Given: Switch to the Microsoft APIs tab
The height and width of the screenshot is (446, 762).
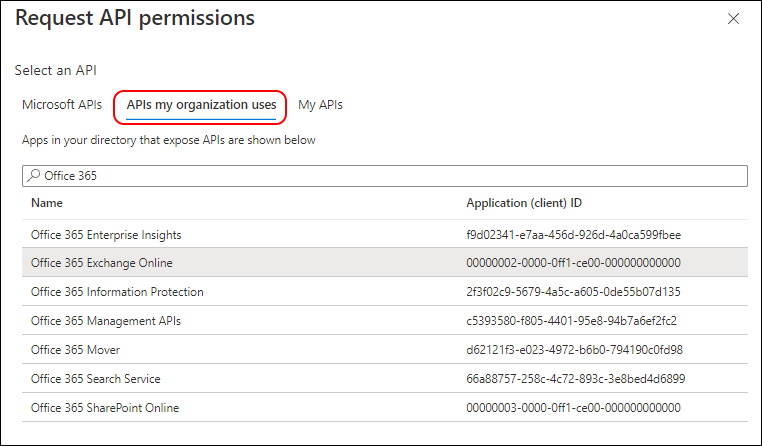Looking at the screenshot, I should pyautogui.click(x=62, y=105).
